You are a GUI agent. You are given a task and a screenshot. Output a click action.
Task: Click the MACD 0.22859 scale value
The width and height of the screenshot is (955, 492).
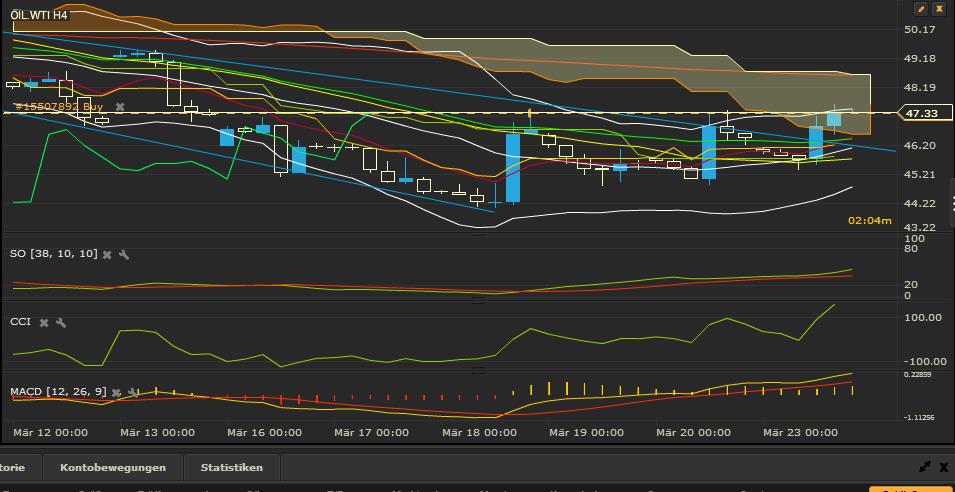[x=918, y=374]
